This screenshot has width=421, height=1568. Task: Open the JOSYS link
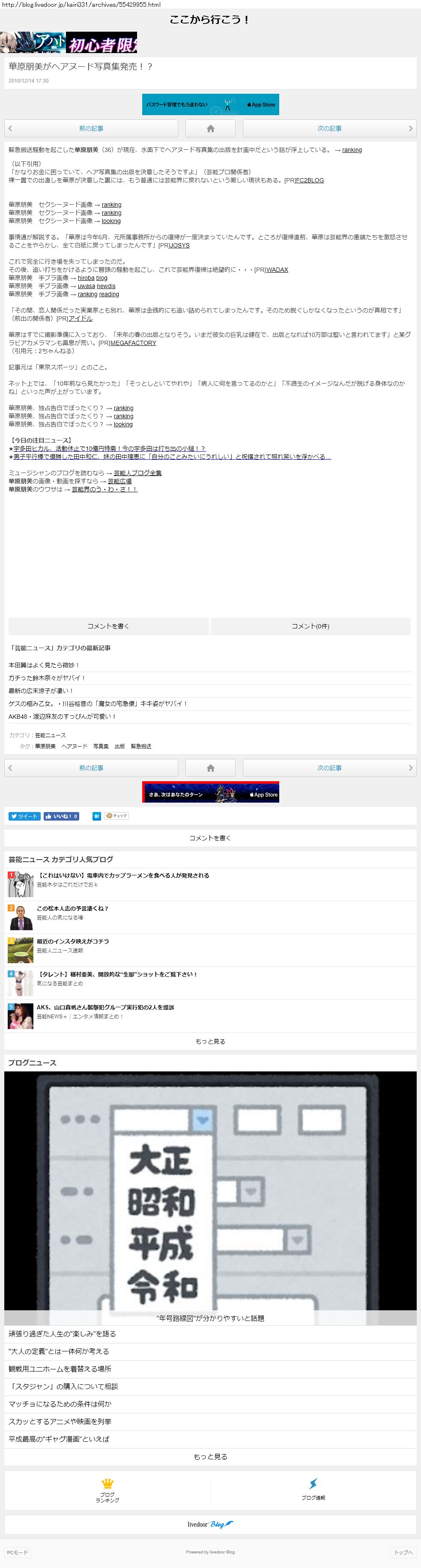(179, 245)
